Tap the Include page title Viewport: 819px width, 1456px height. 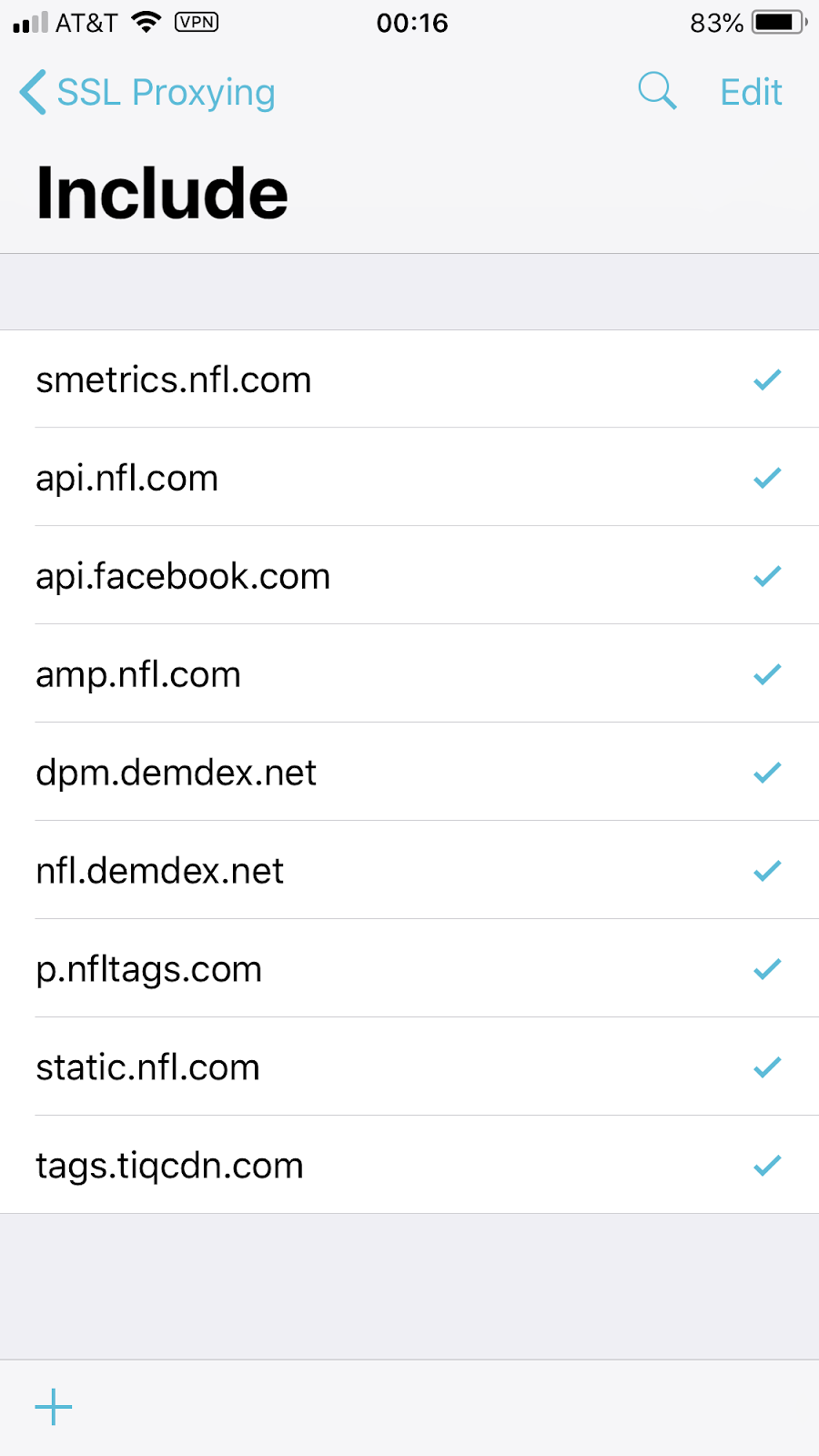pyautogui.click(x=162, y=194)
